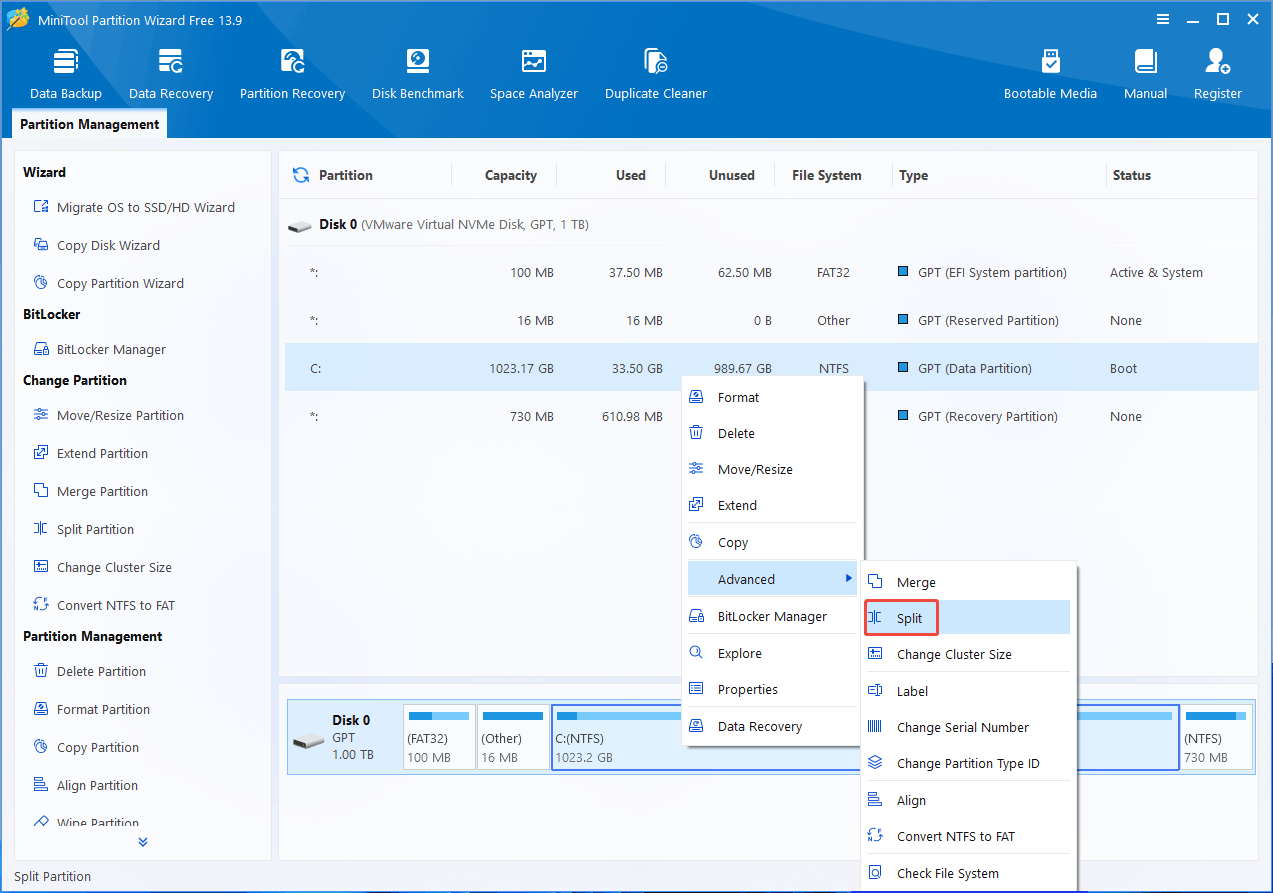Select Merge in Advanced submenu
Viewport: 1273px width, 893px height.
click(x=968, y=582)
